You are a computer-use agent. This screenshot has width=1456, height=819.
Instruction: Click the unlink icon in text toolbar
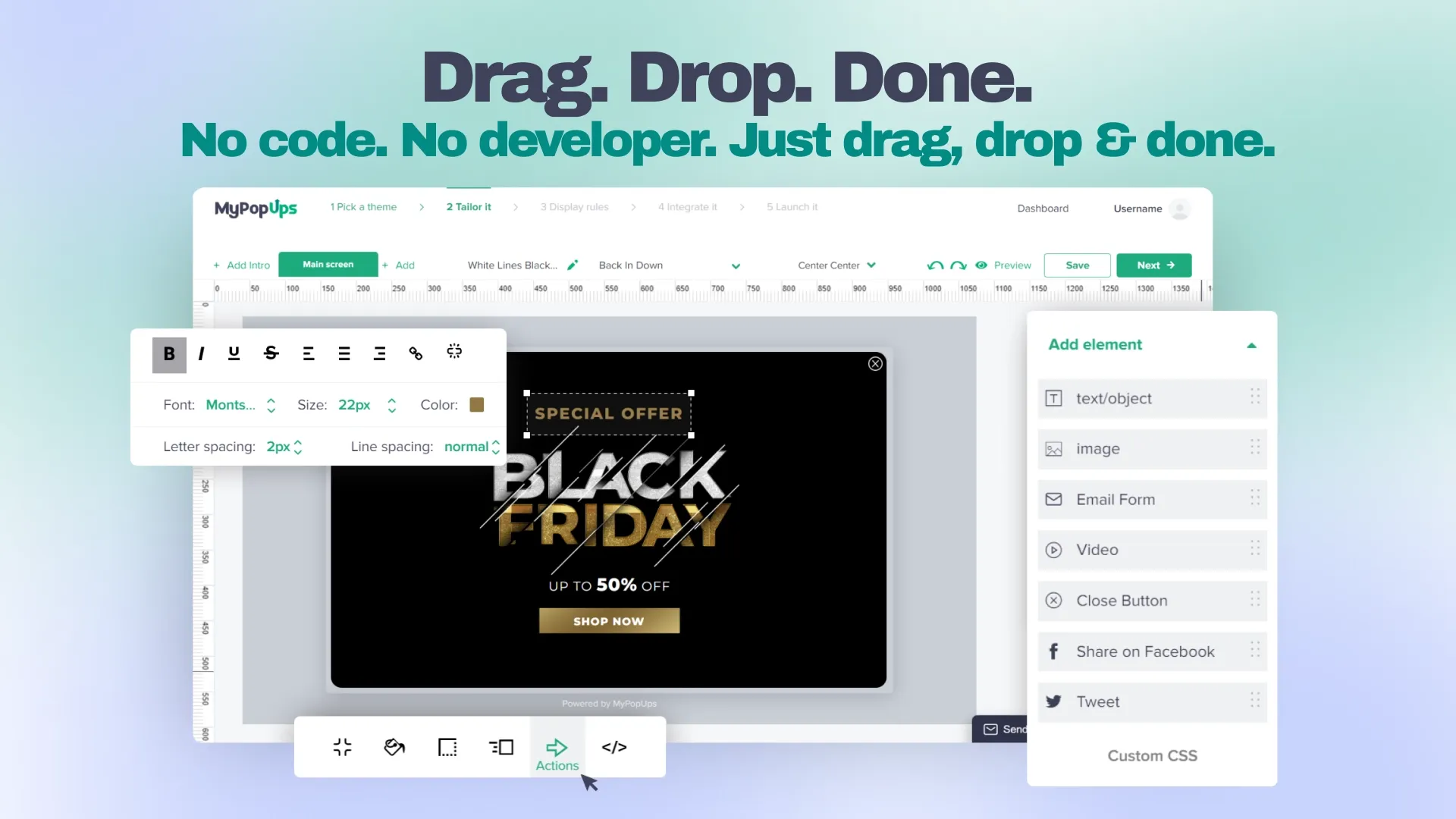454,351
